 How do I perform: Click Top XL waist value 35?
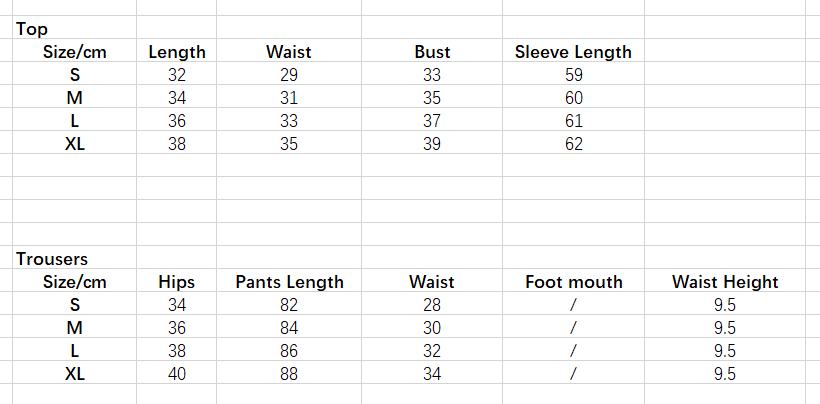click(x=289, y=144)
